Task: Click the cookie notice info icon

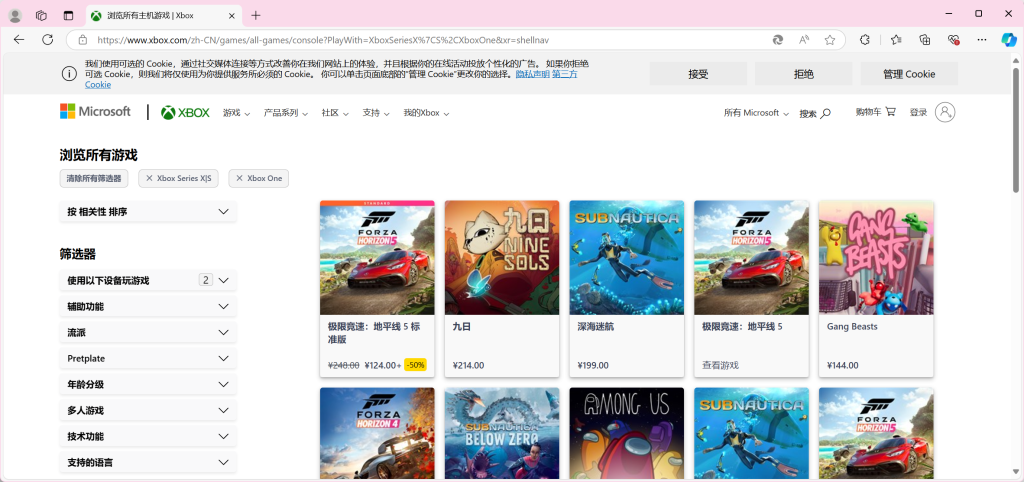Action: click(x=69, y=74)
